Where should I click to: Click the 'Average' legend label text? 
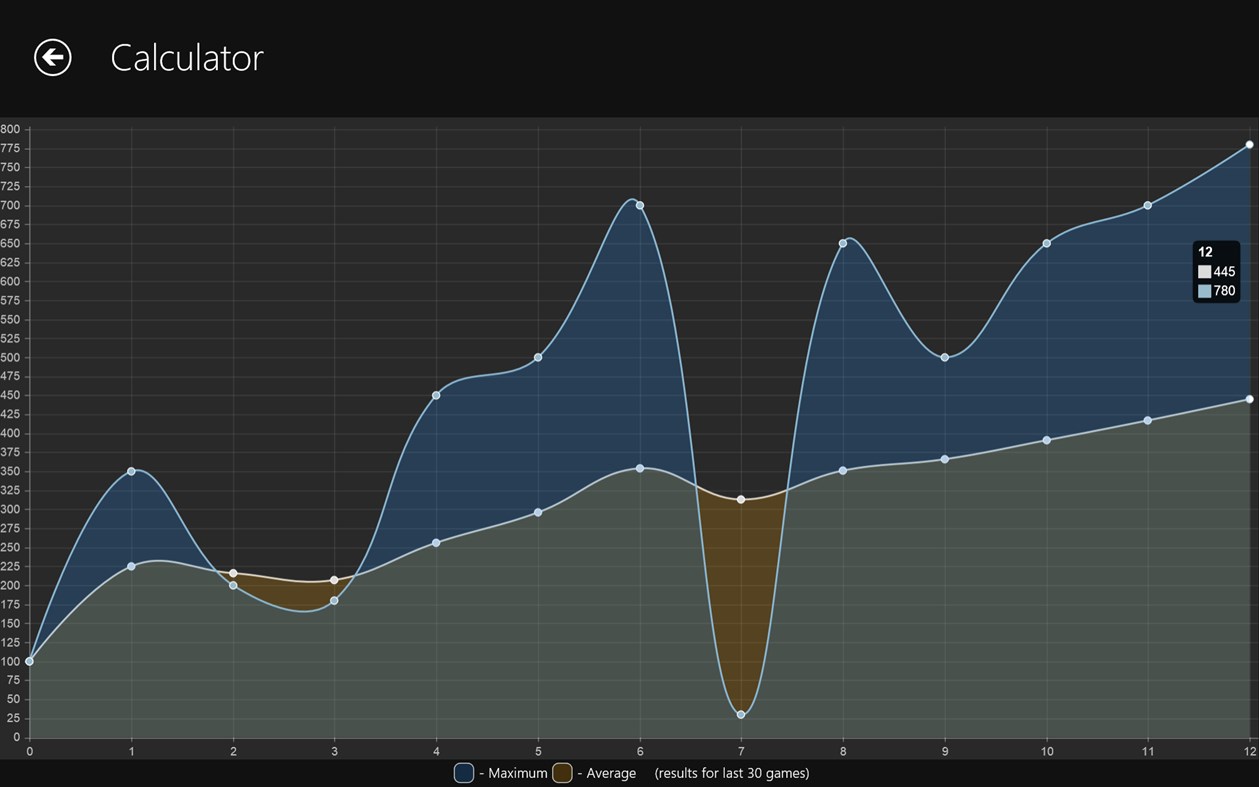coord(611,773)
